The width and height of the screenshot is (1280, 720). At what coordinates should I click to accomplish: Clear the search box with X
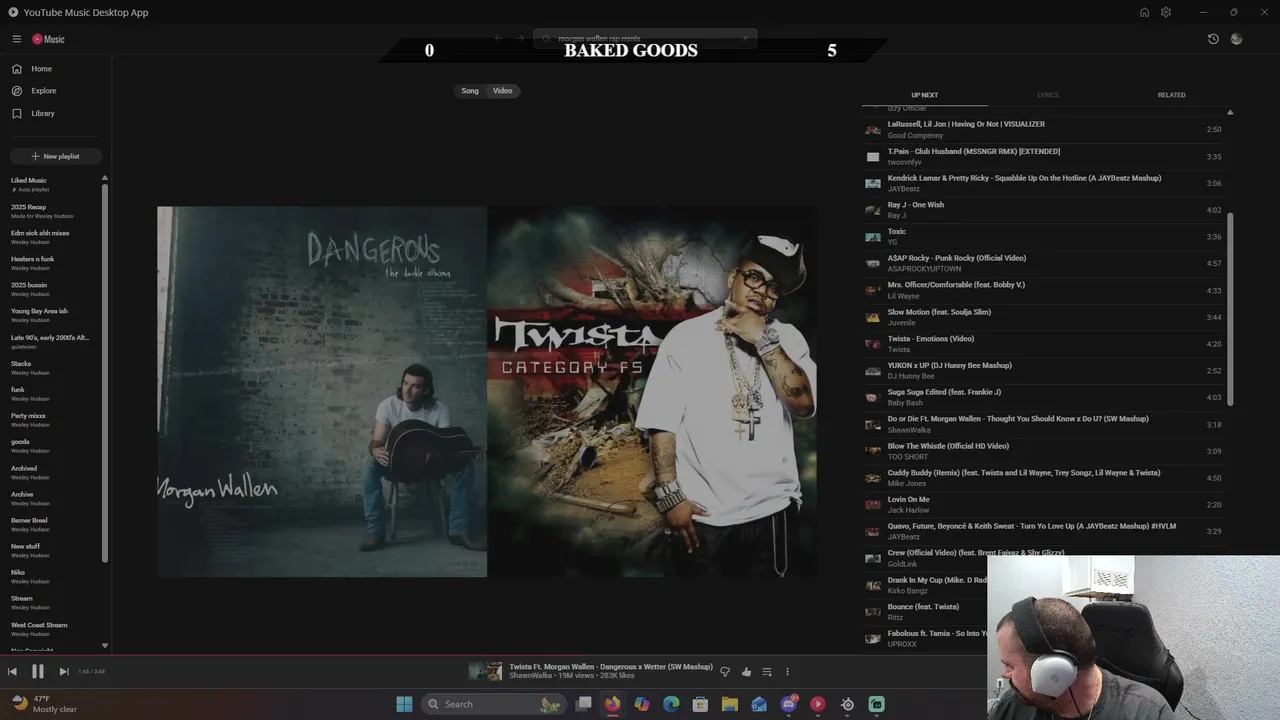745,38
